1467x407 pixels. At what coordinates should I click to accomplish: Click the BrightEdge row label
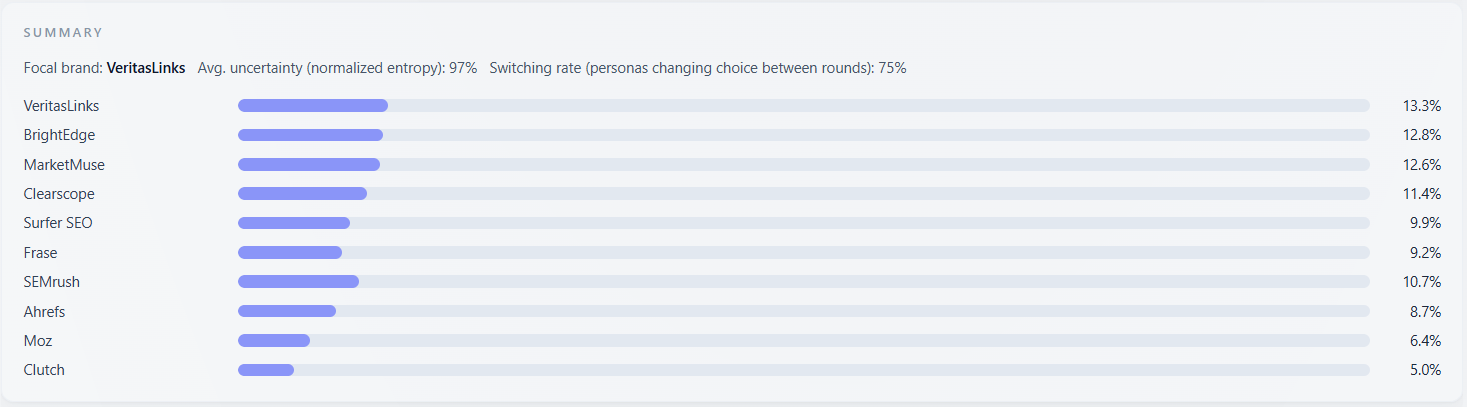[60, 135]
